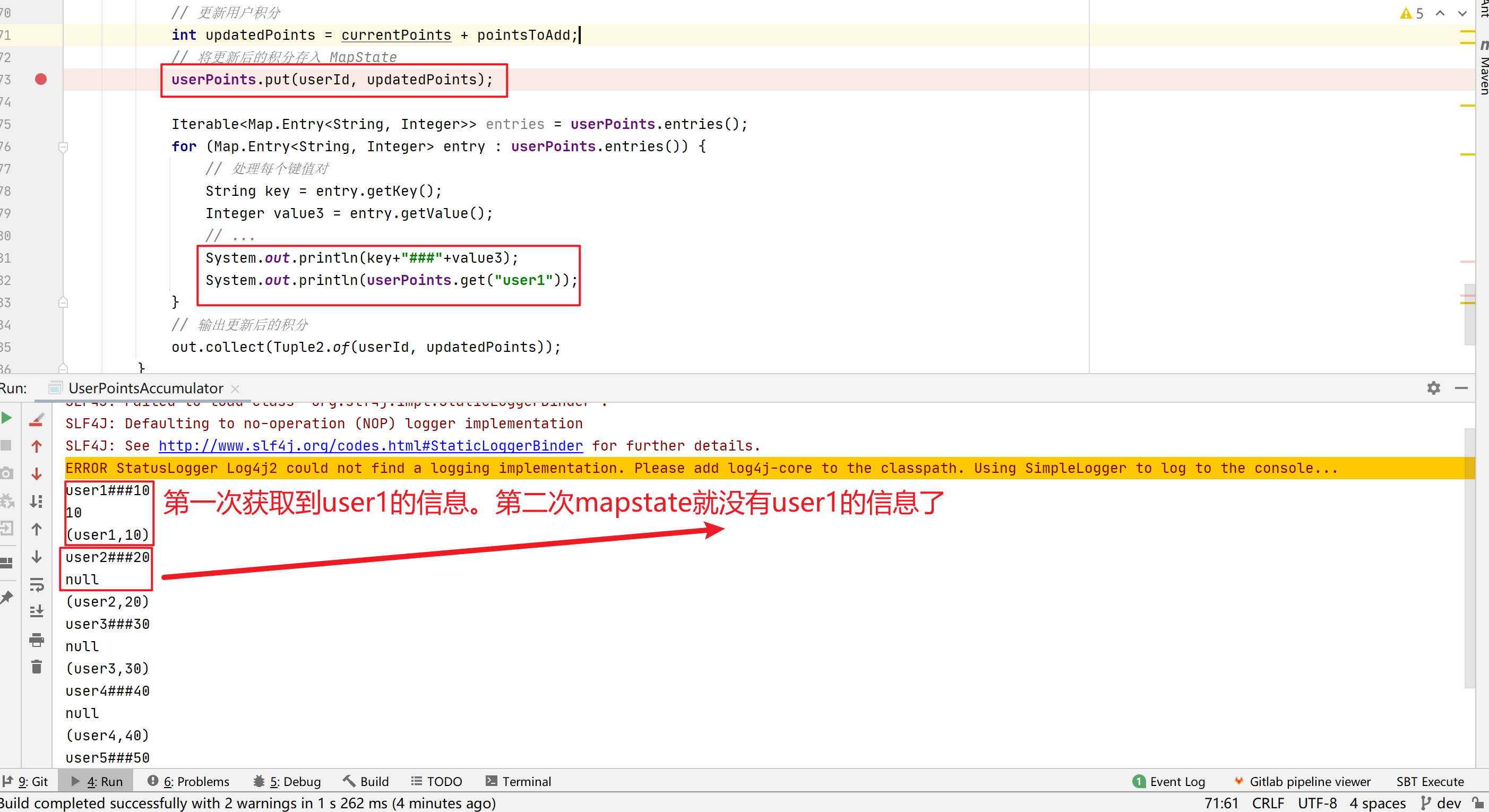Close the UserPointsAccumulator run tab
Image resolution: width=1489 pixels, height=812 pixels.
[235, 389]
